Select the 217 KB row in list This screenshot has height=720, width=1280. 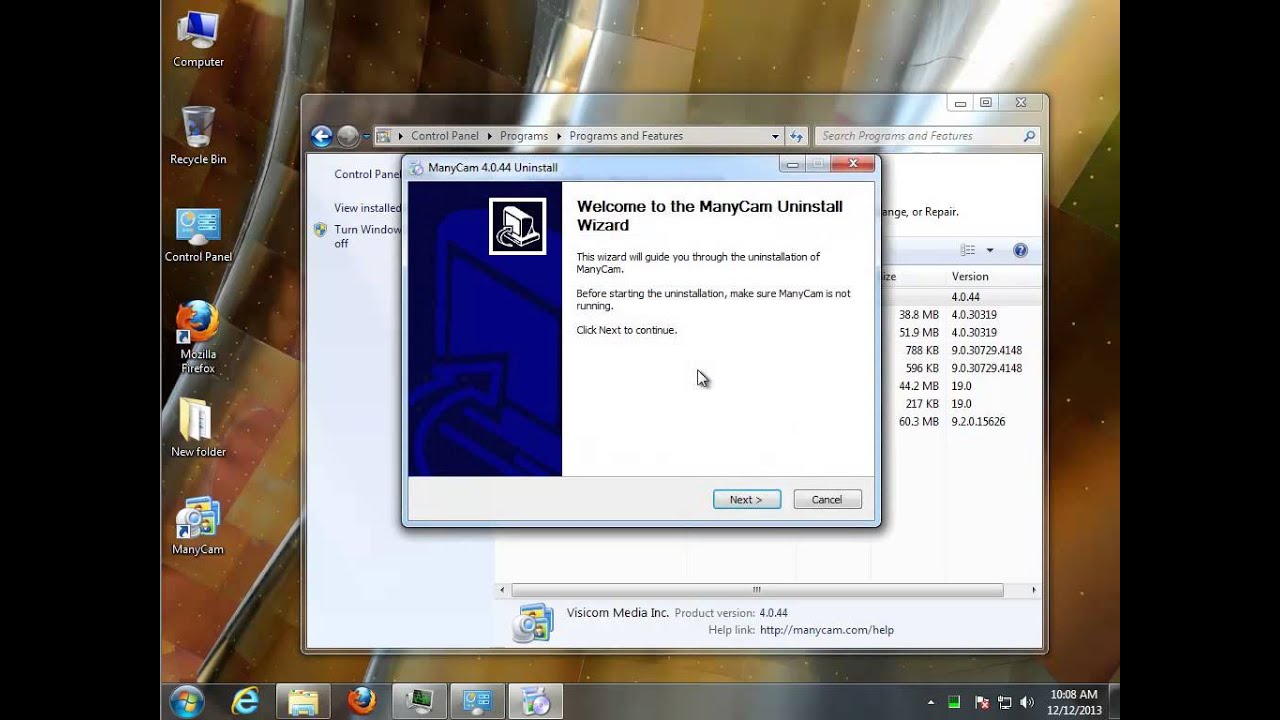961,404
